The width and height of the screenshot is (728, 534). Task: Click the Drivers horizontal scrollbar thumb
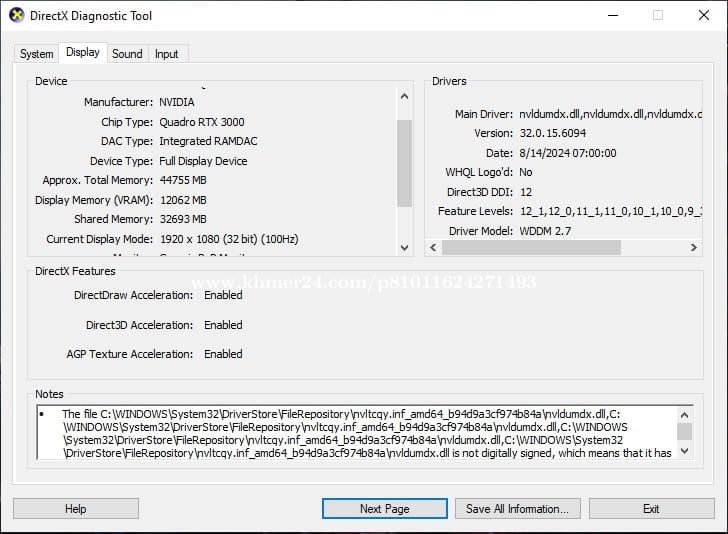pyautogui.click(x=532, y=247)
